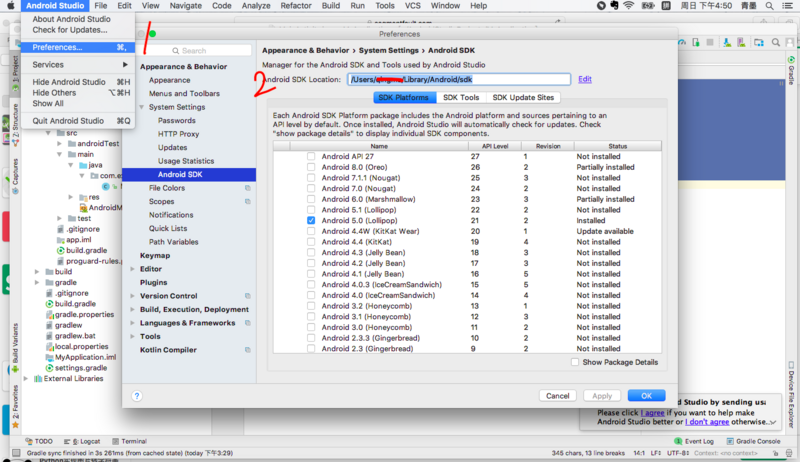Check the Android 8.0 (Oreo) checkbox
This screenshot has height=462, width=800.
311,167
